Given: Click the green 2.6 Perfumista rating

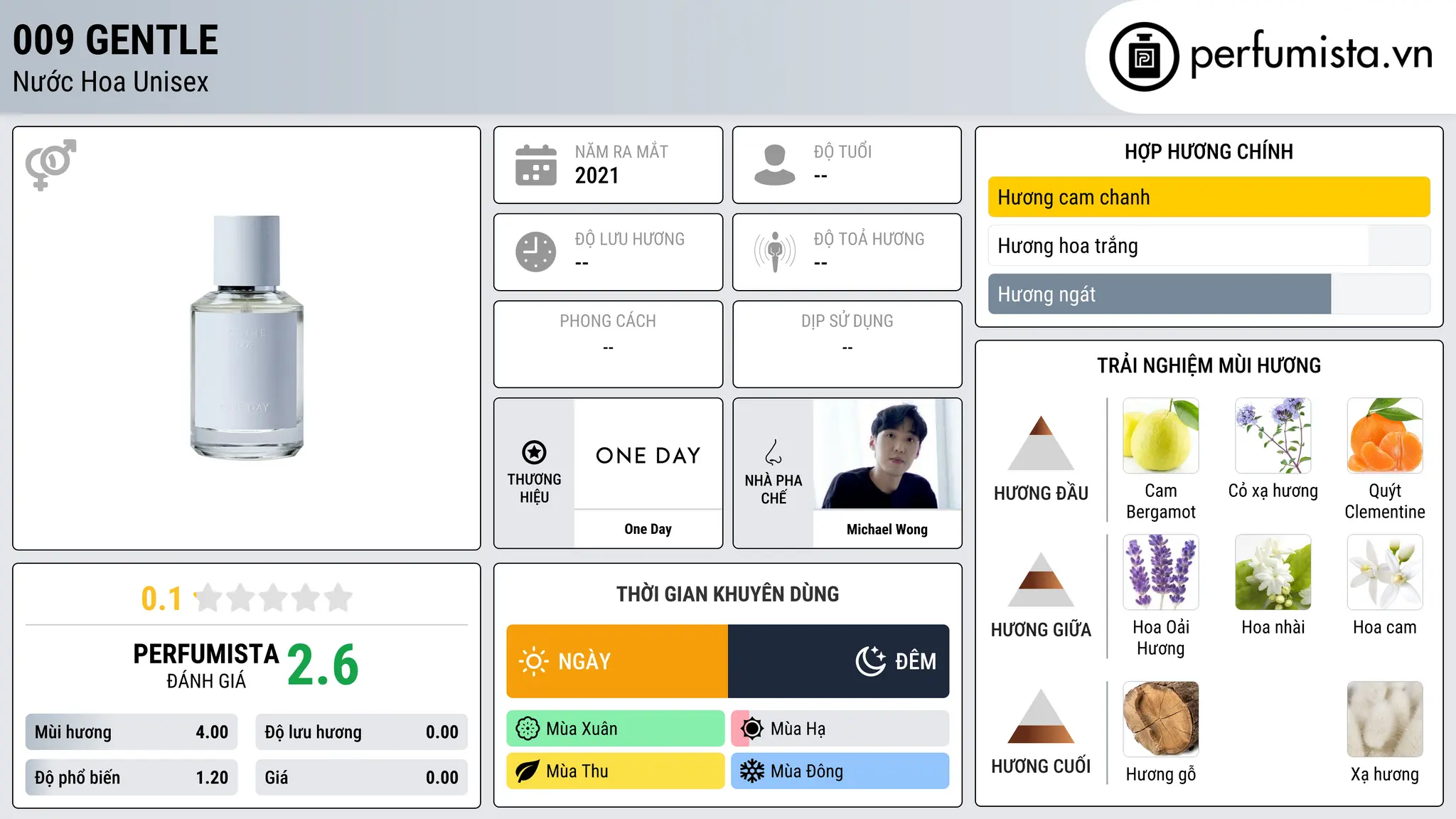Looking at the screenshot, I should [x=323, y=665].
